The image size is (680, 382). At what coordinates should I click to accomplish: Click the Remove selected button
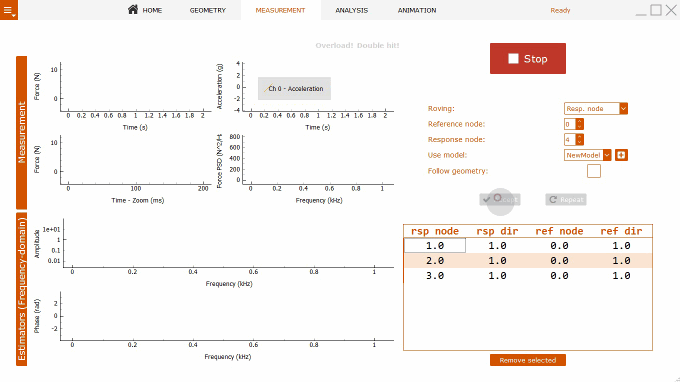click(528, 360)
